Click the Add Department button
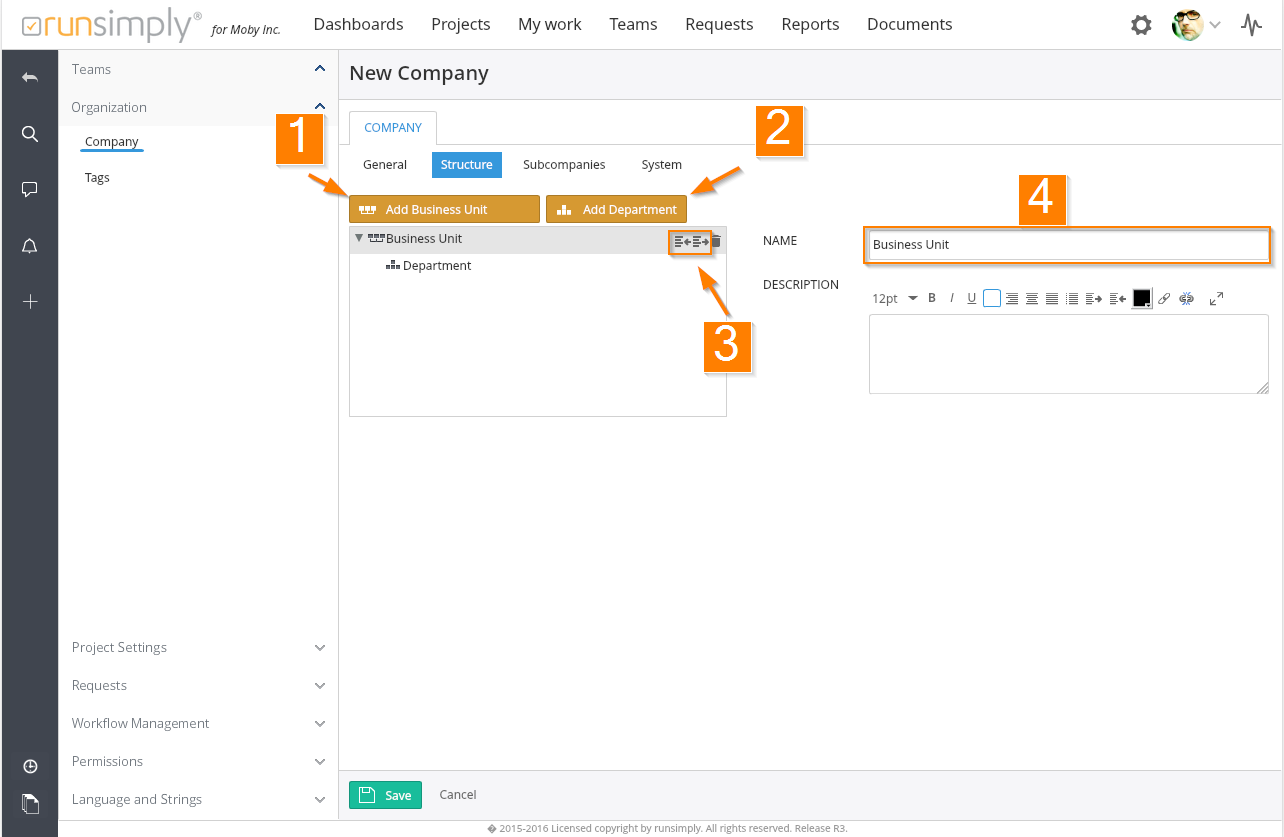 pos(617,209)
